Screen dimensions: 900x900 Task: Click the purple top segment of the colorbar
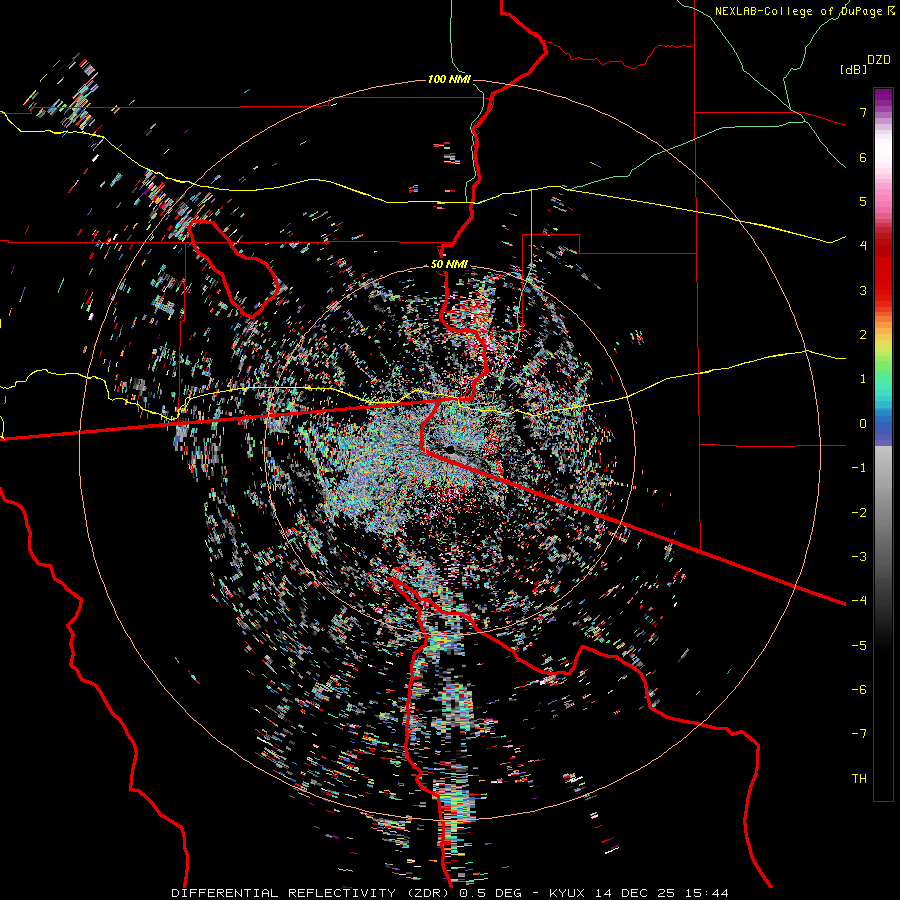tap(883, 96)
